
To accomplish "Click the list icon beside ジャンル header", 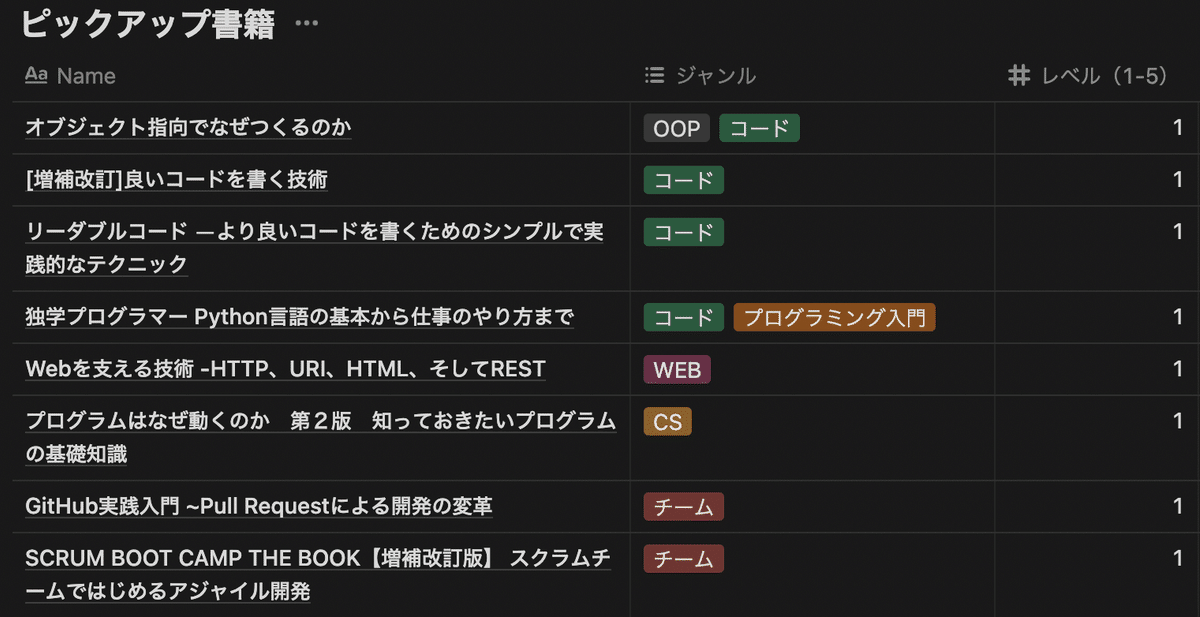I will click(654, 75).
